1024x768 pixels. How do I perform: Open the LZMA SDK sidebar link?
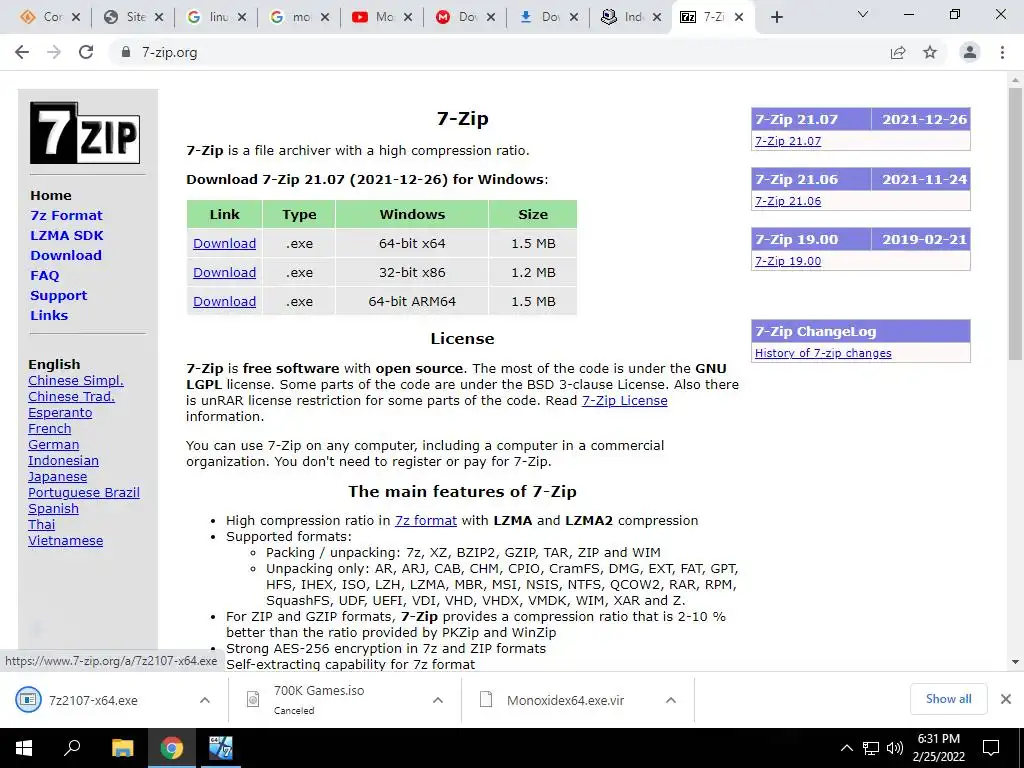coord(67,235)
